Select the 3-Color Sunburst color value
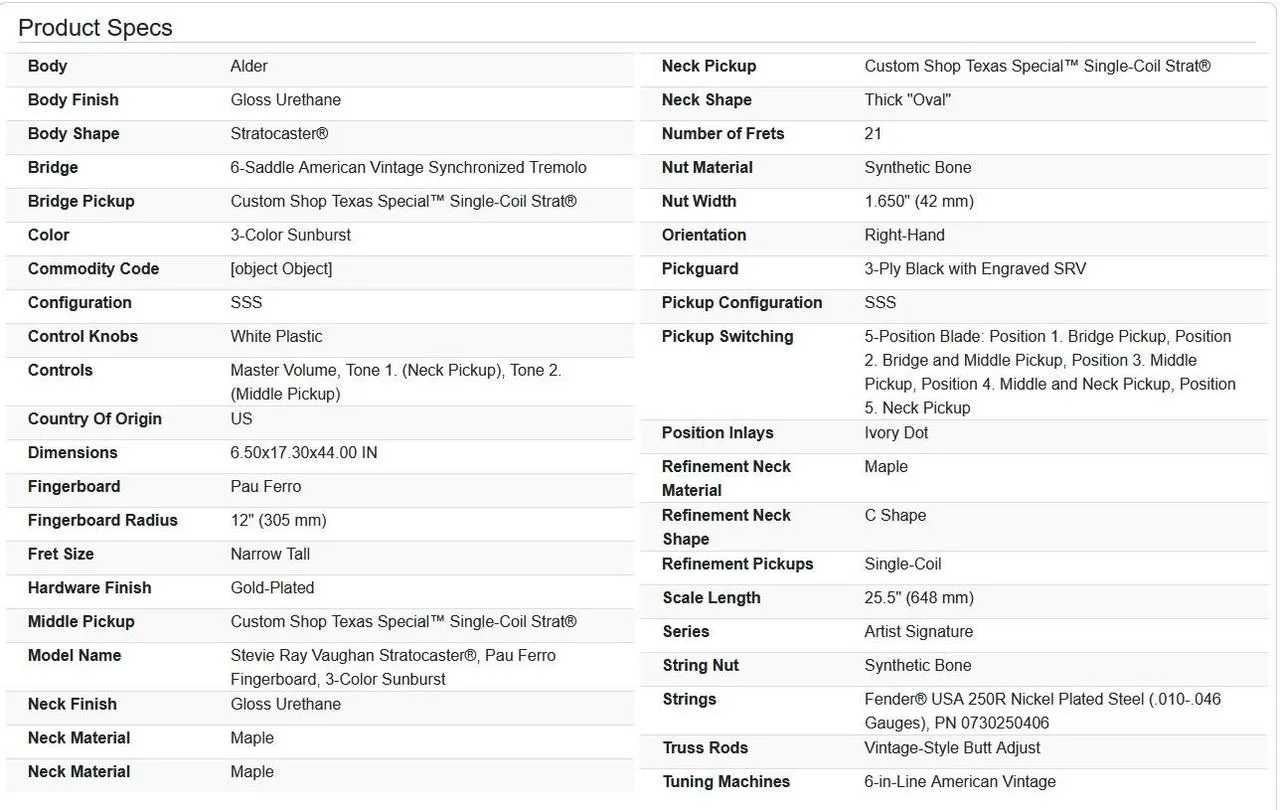Image resolution: width=1280 pixels, height=810 pixels. pyautogui.click(x=291, y=235)
